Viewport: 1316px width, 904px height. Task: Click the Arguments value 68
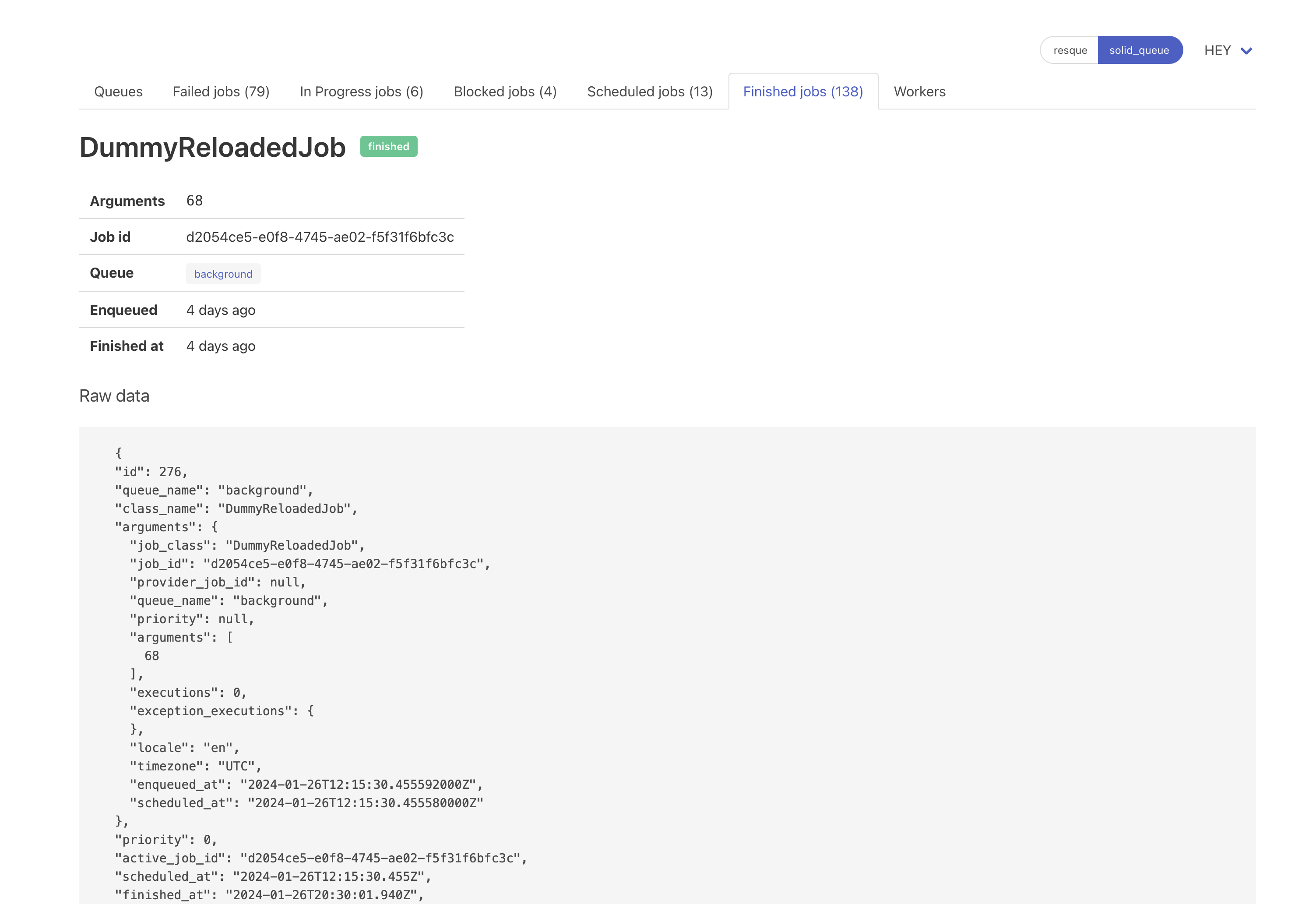194,201
